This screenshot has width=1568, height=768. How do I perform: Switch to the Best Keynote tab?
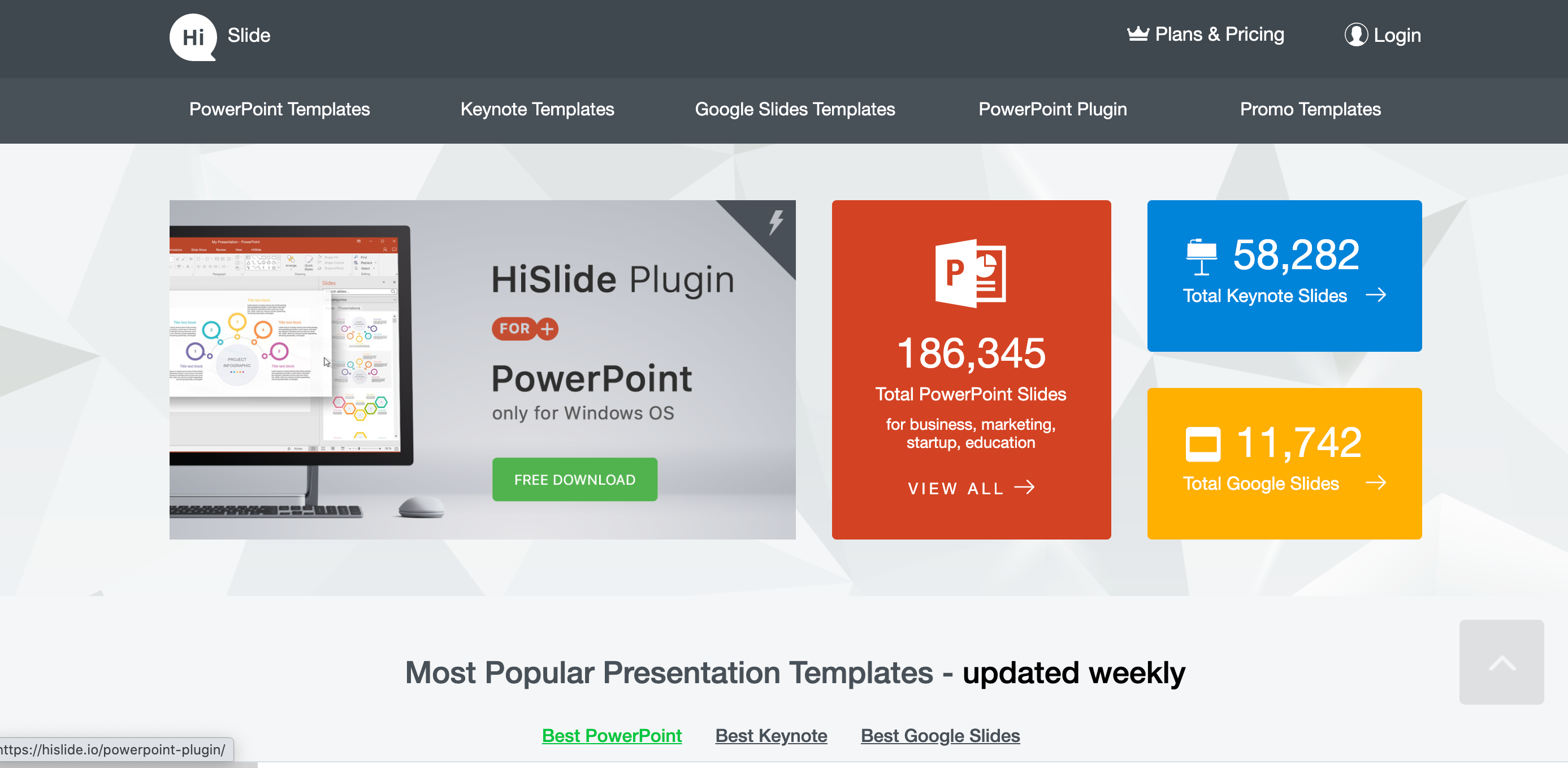(771, 736)
